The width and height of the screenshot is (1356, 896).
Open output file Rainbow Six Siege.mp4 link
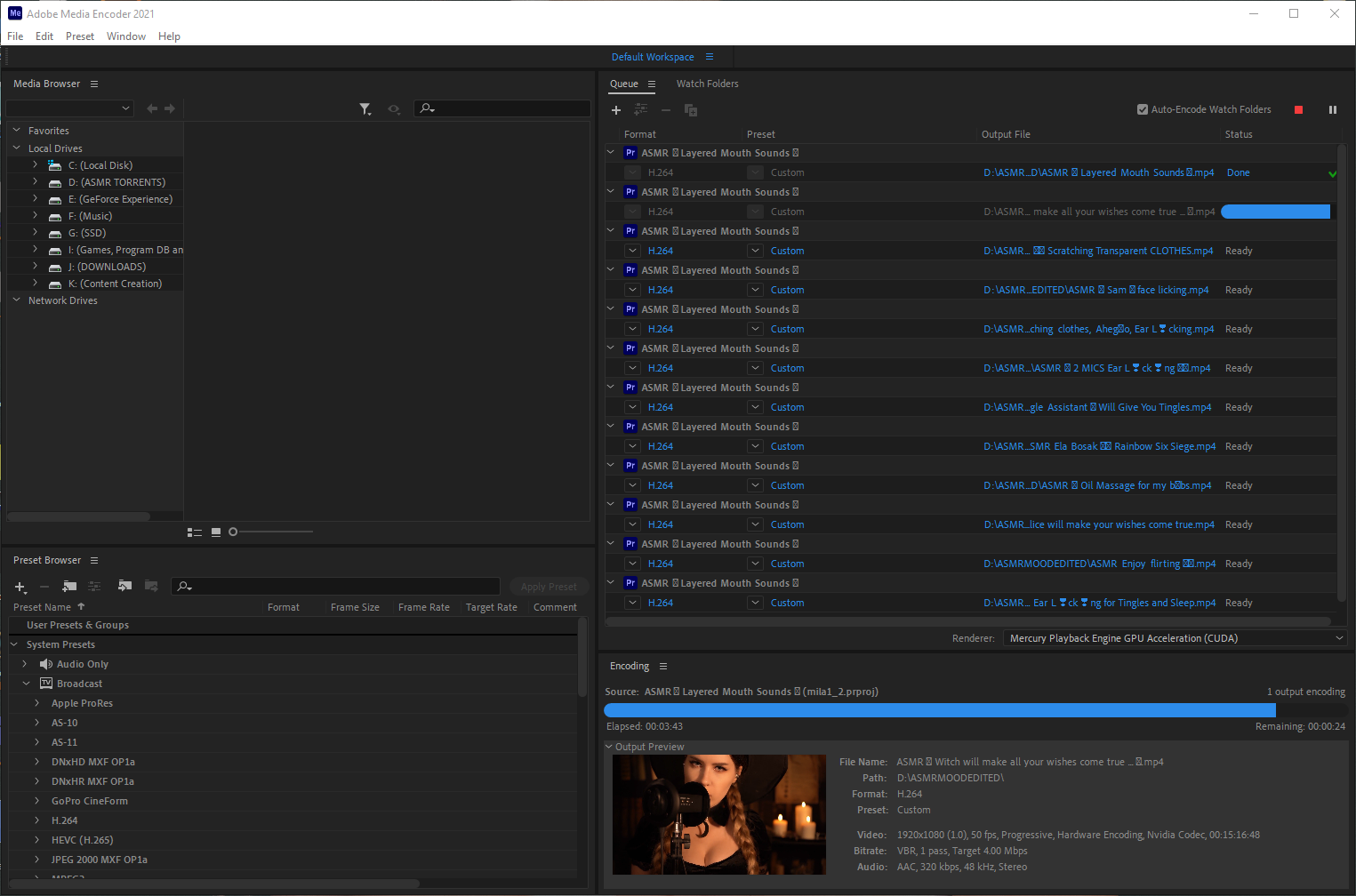coord(1099,446)
